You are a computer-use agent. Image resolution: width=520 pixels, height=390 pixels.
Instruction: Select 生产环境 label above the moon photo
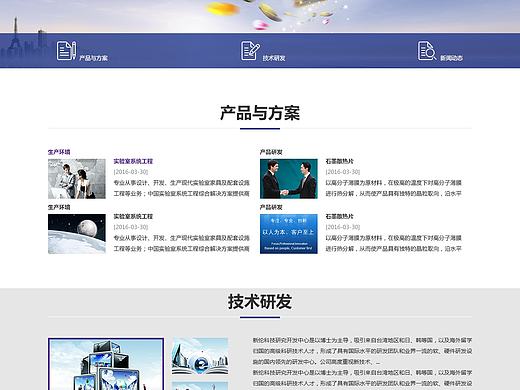tap(59, 207)
